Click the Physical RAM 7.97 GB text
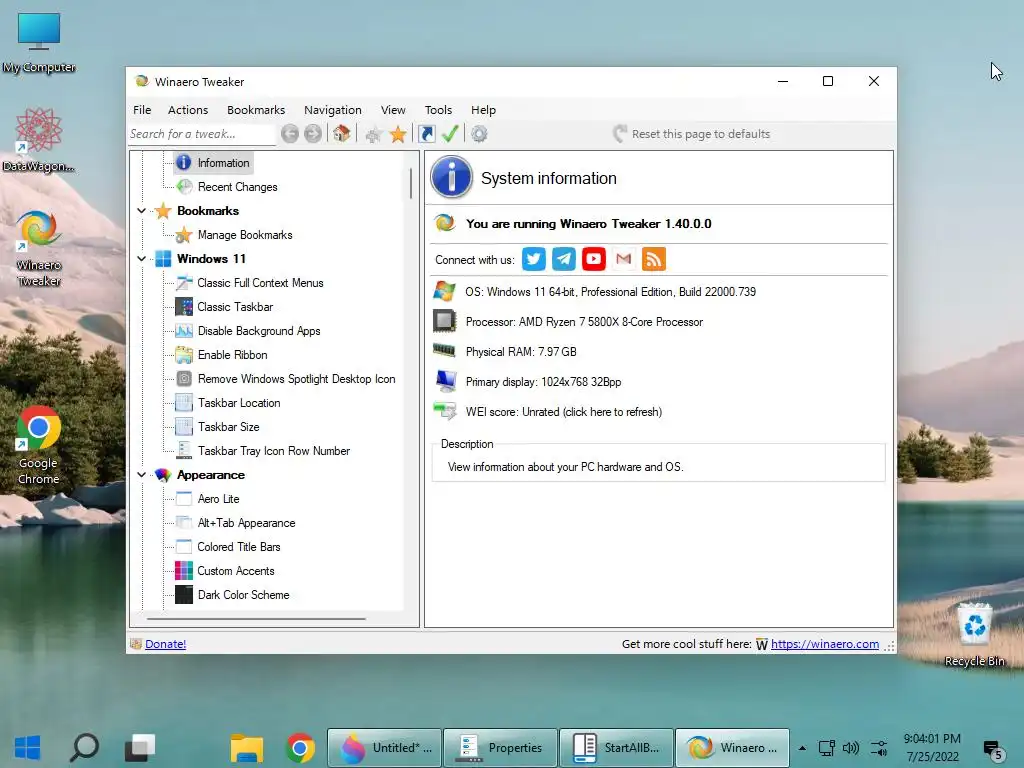Viewport: 1024px width, 768px height. click(521, 352)
